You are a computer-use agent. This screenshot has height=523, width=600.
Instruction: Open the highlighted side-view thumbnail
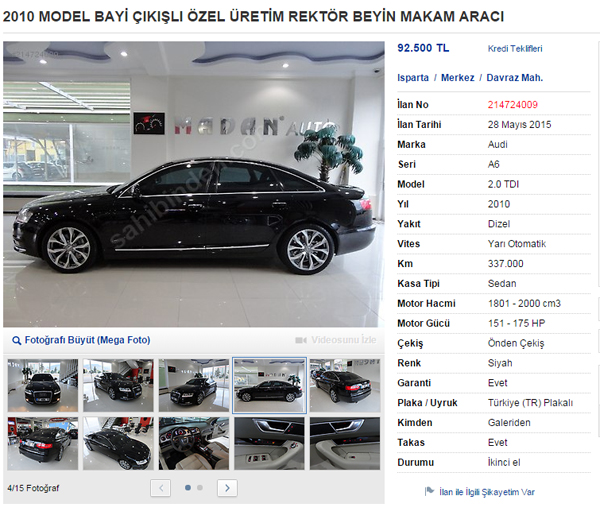(270, 385)
